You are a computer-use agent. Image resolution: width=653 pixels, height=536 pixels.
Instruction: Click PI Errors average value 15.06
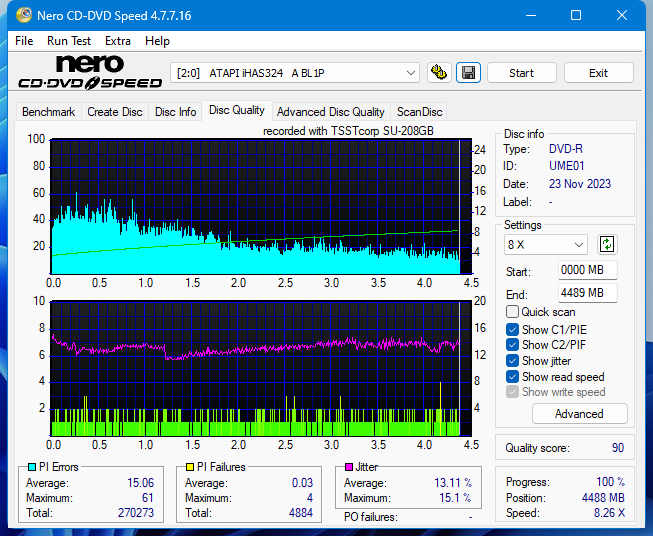point(140,483)
